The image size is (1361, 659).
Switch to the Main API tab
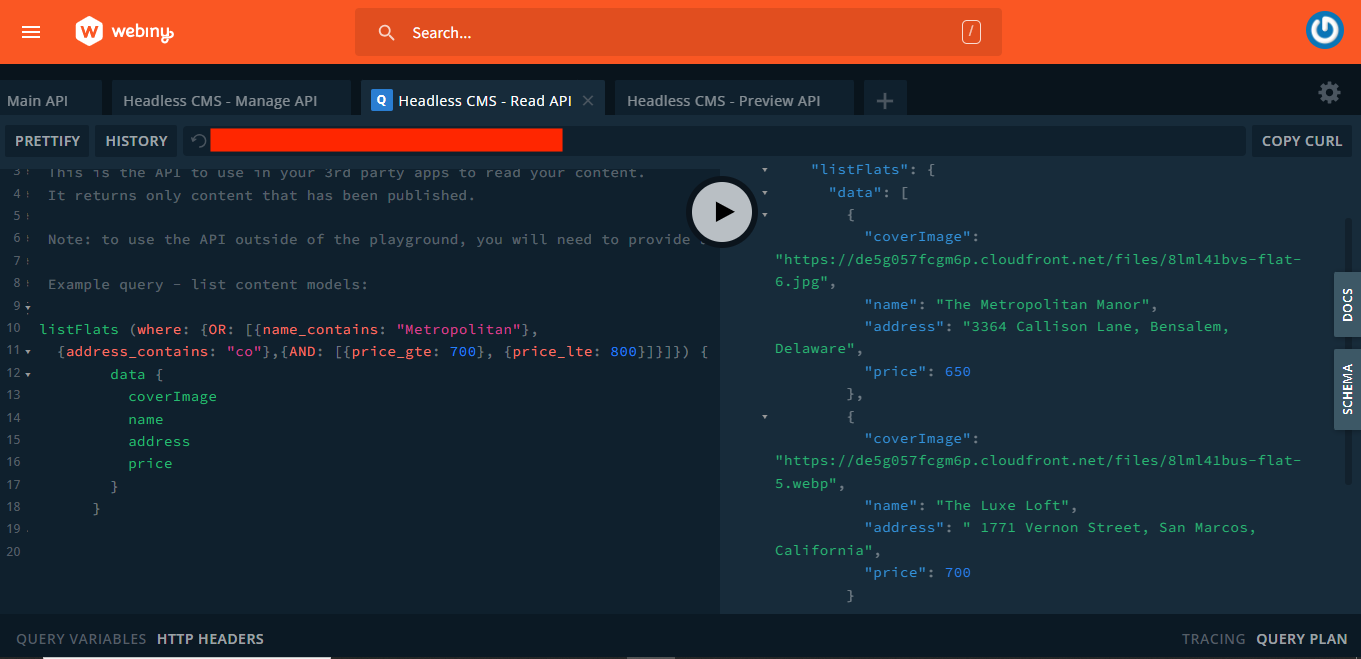pos(37,99)
